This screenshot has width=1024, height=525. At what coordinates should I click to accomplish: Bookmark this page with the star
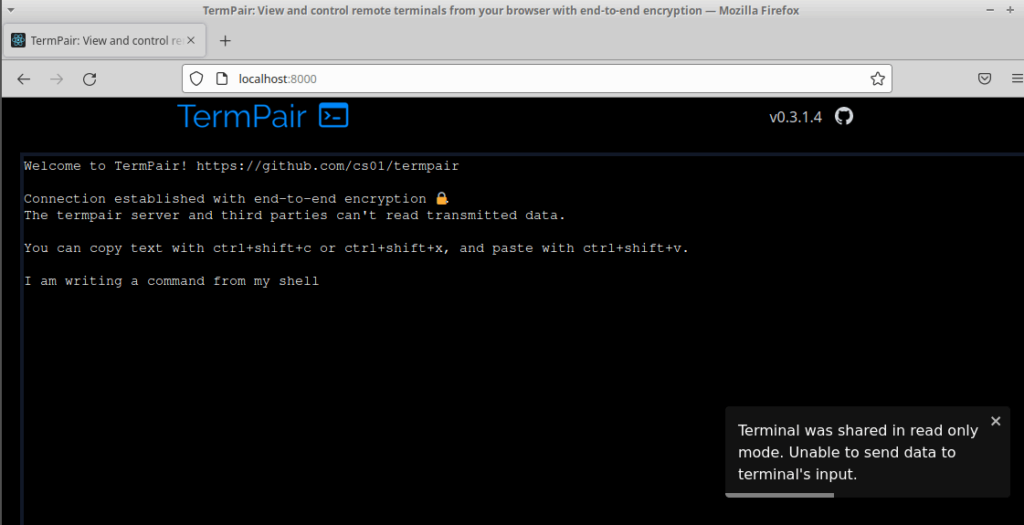point(877,78)
